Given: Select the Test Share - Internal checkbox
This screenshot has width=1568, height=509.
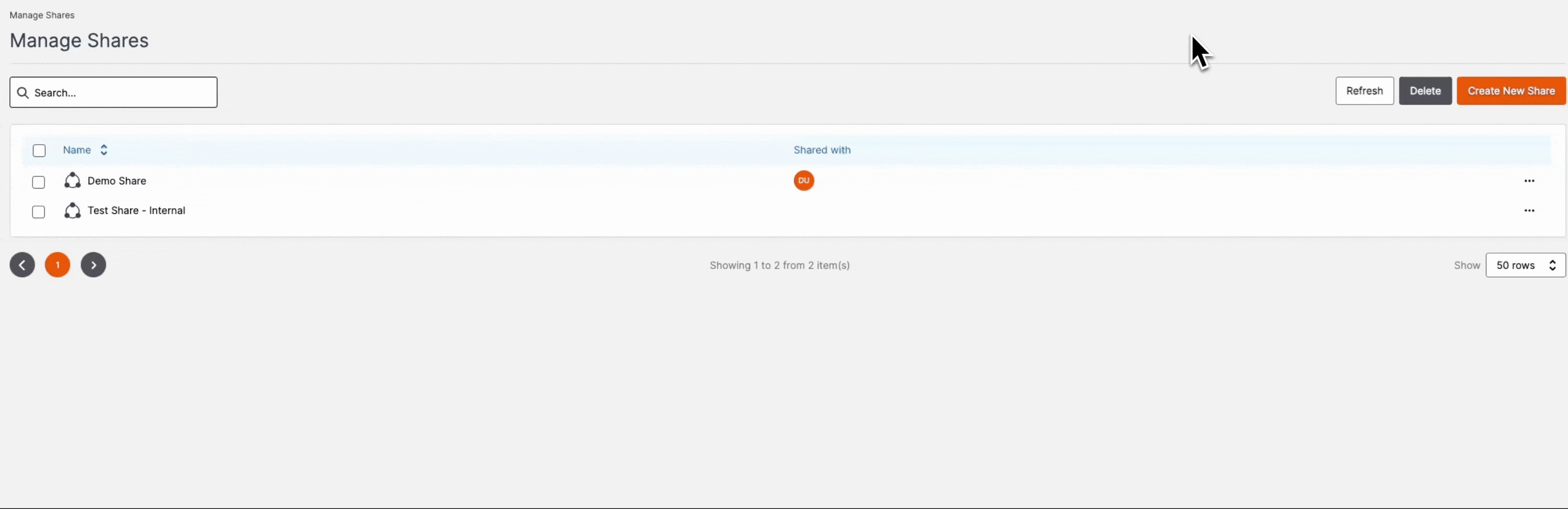Looking at the screenshot, I should pos(38,212).
